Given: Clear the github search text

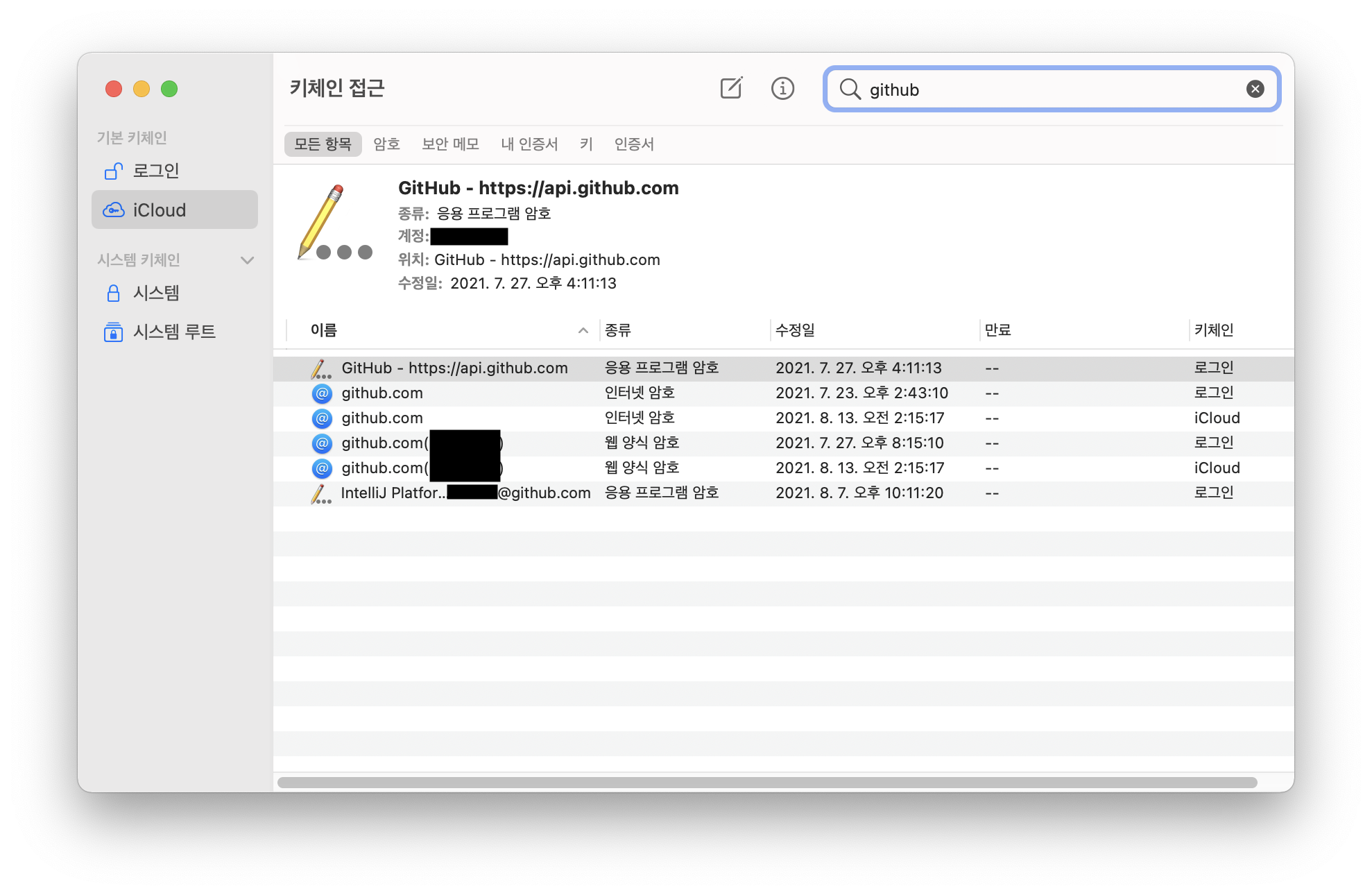Looking at the screenshot, I should 1255,89.
